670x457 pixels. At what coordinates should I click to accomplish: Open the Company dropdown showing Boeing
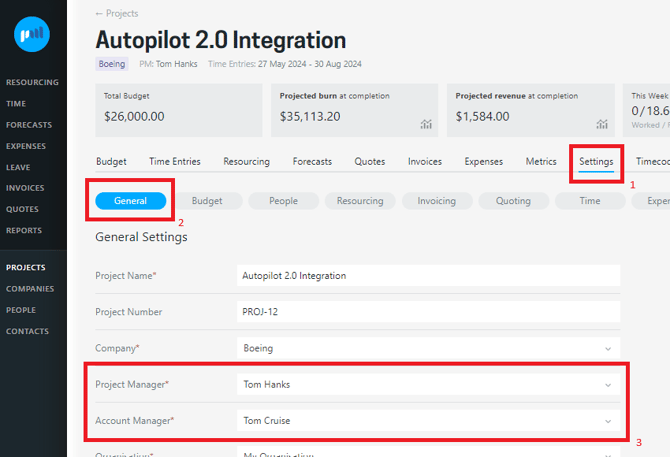(429, 348)
